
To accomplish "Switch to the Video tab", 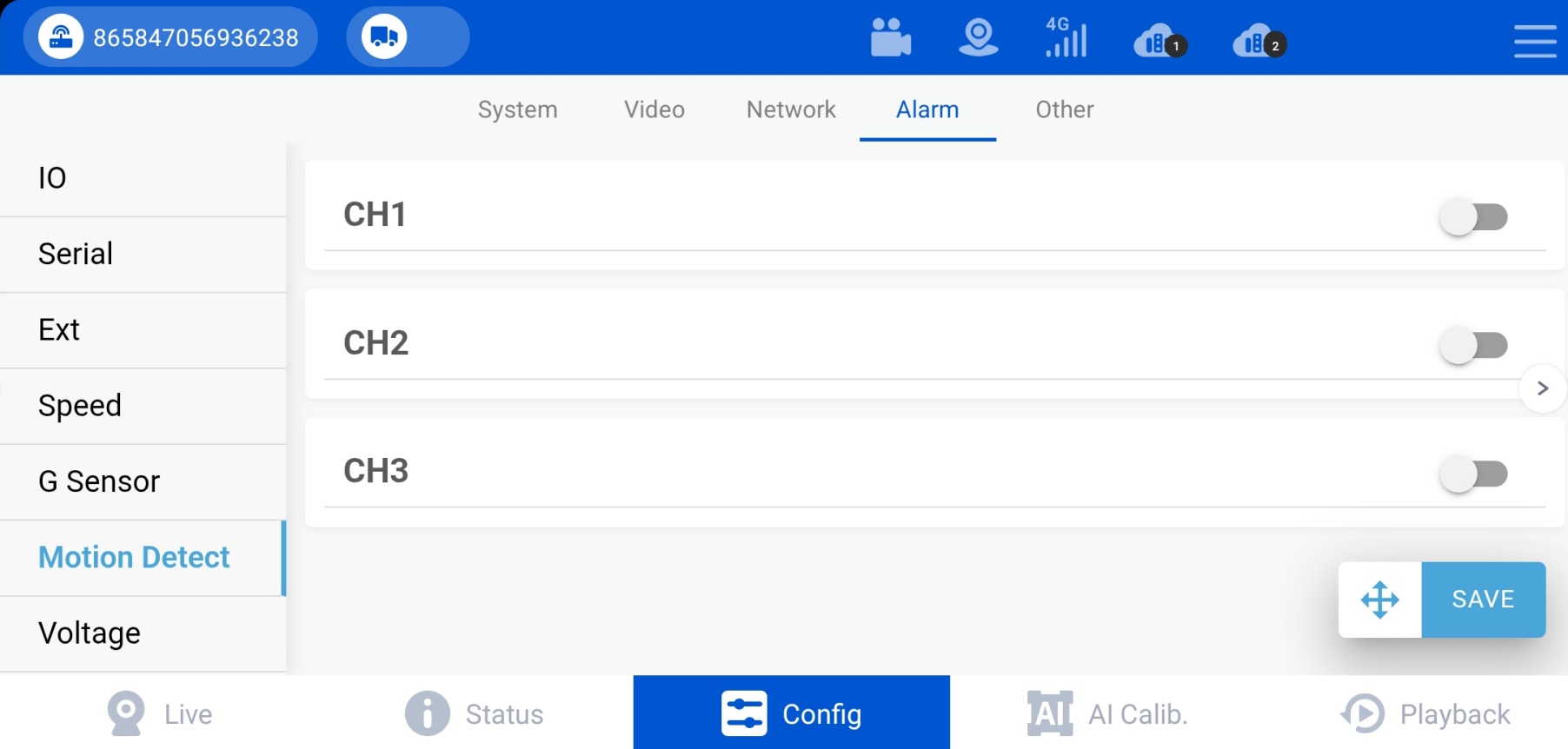I will (x=654, y=109).
